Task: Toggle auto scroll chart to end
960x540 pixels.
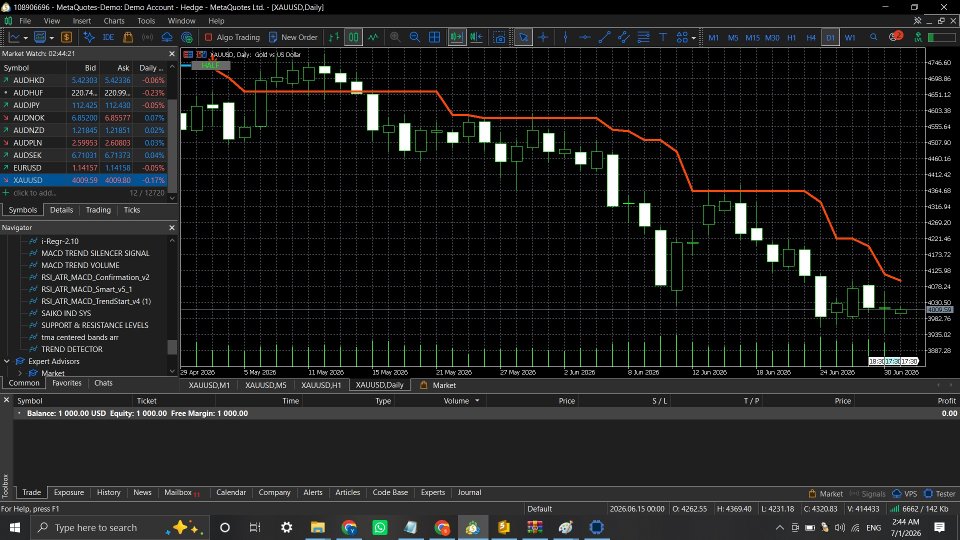Action: tap(456, 37)
